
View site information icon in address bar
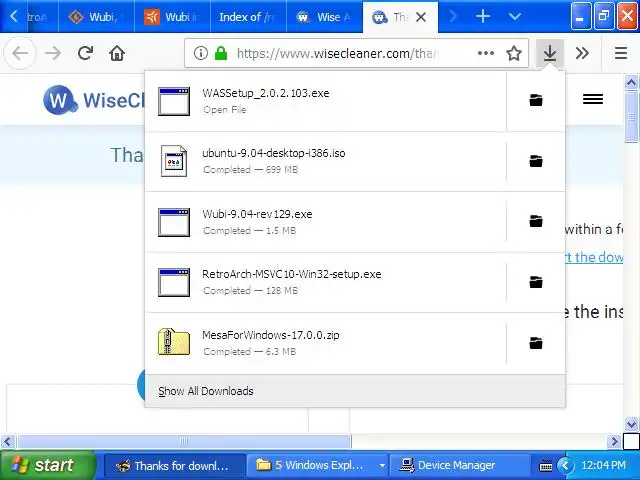pyautogui.click(x=200, y=53)
